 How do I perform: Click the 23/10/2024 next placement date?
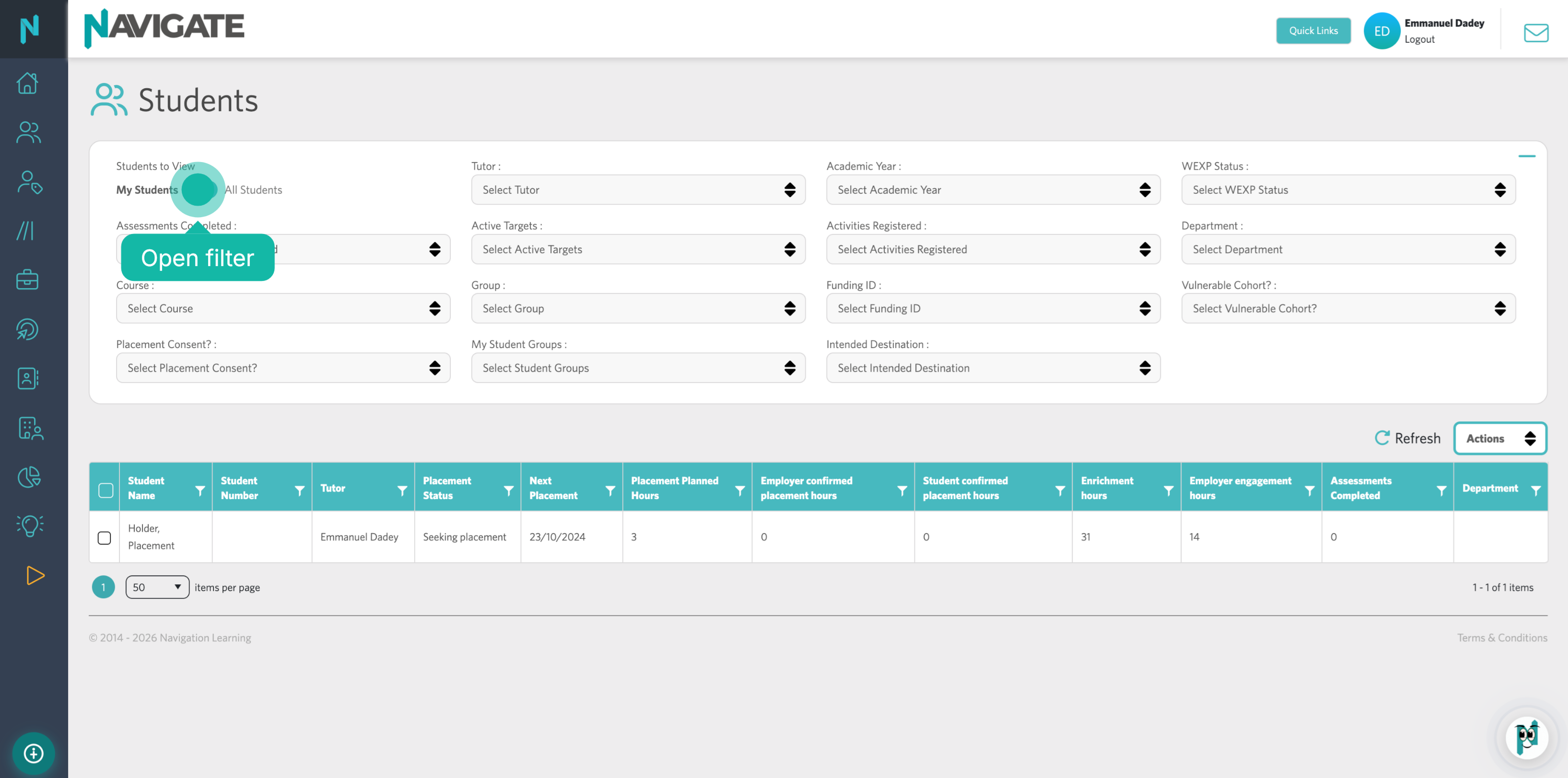(557, 536)
